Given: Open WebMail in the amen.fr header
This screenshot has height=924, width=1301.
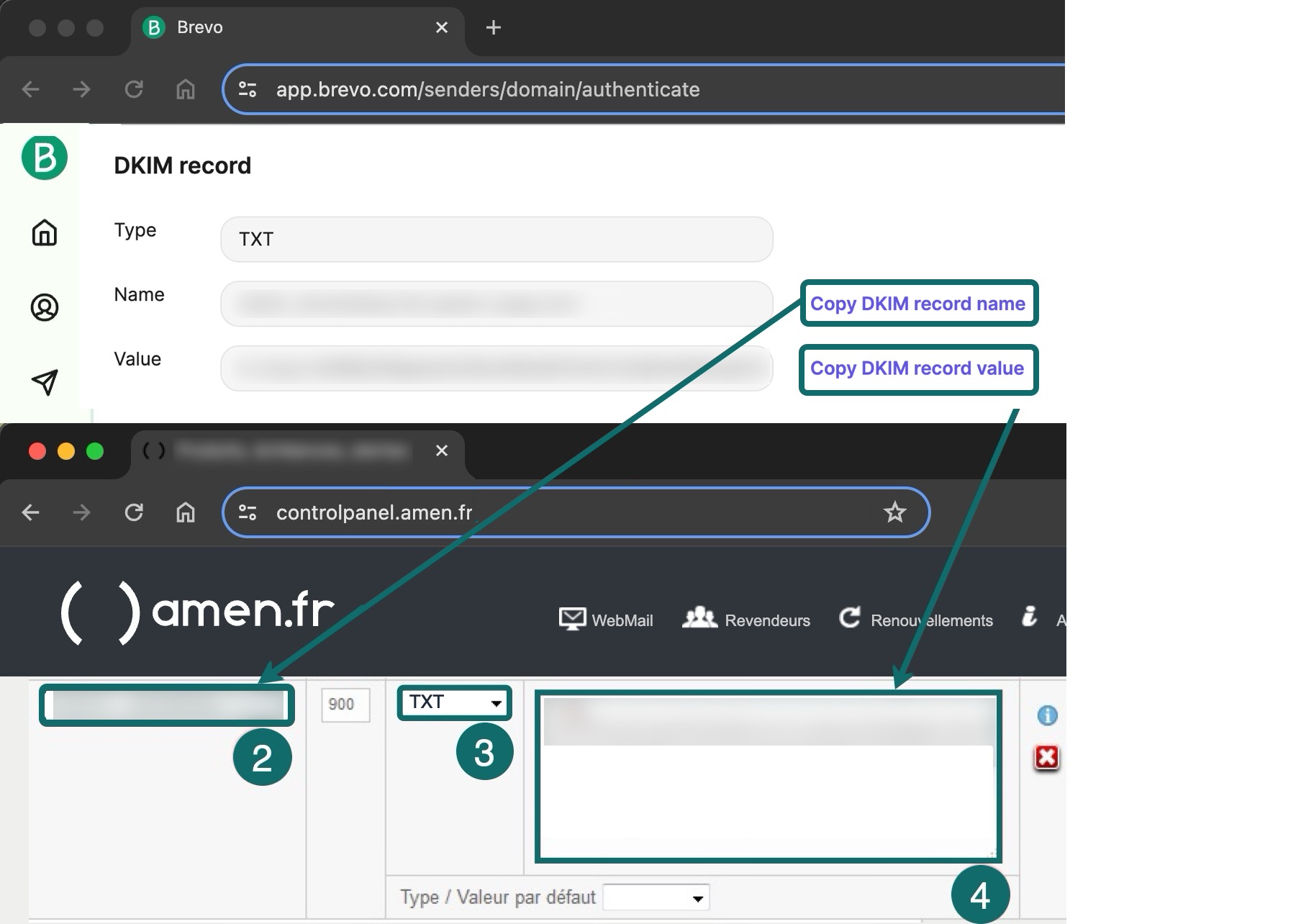Looking at the screenshot, I should [x=606, y=619].
